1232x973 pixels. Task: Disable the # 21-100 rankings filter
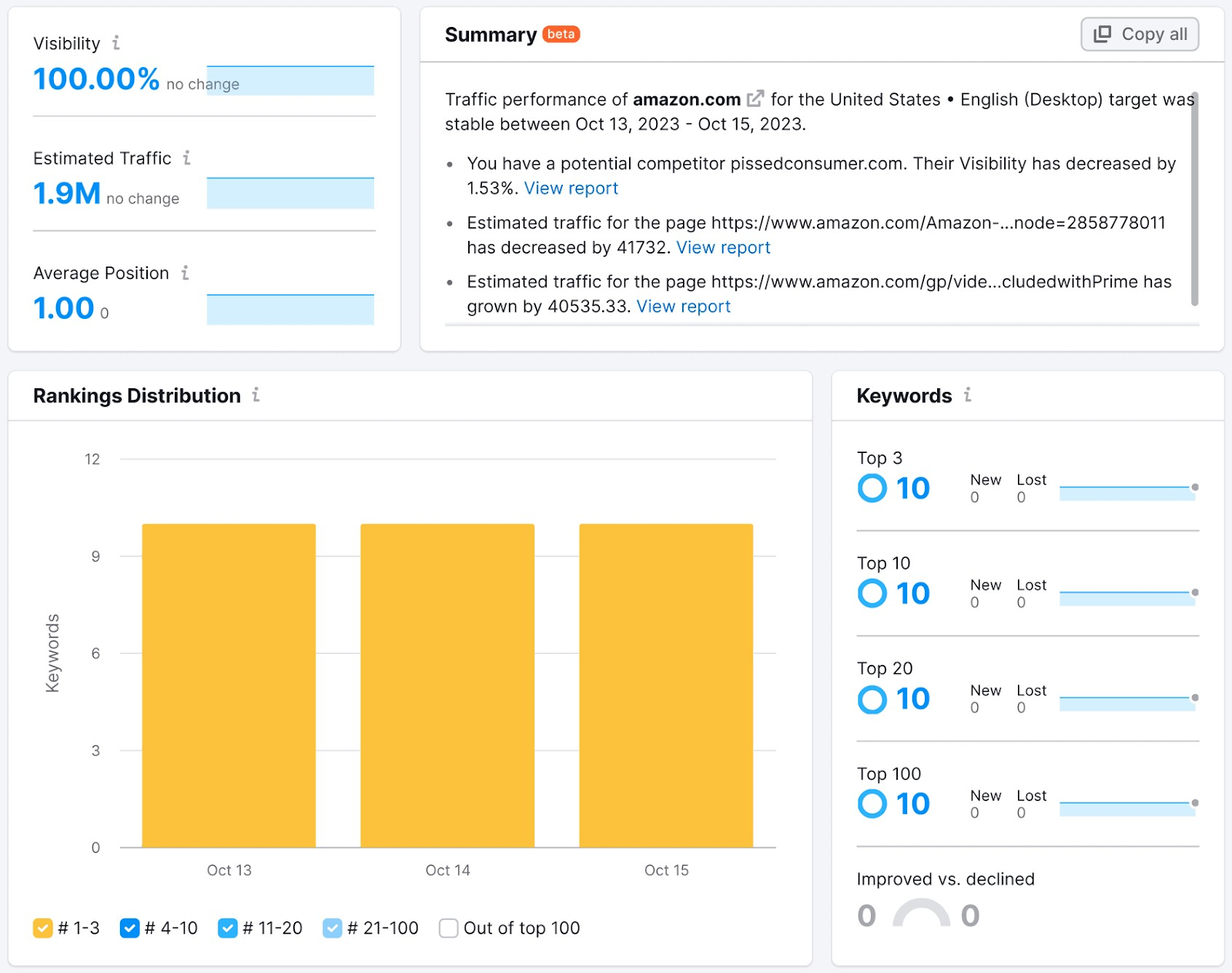332,928
